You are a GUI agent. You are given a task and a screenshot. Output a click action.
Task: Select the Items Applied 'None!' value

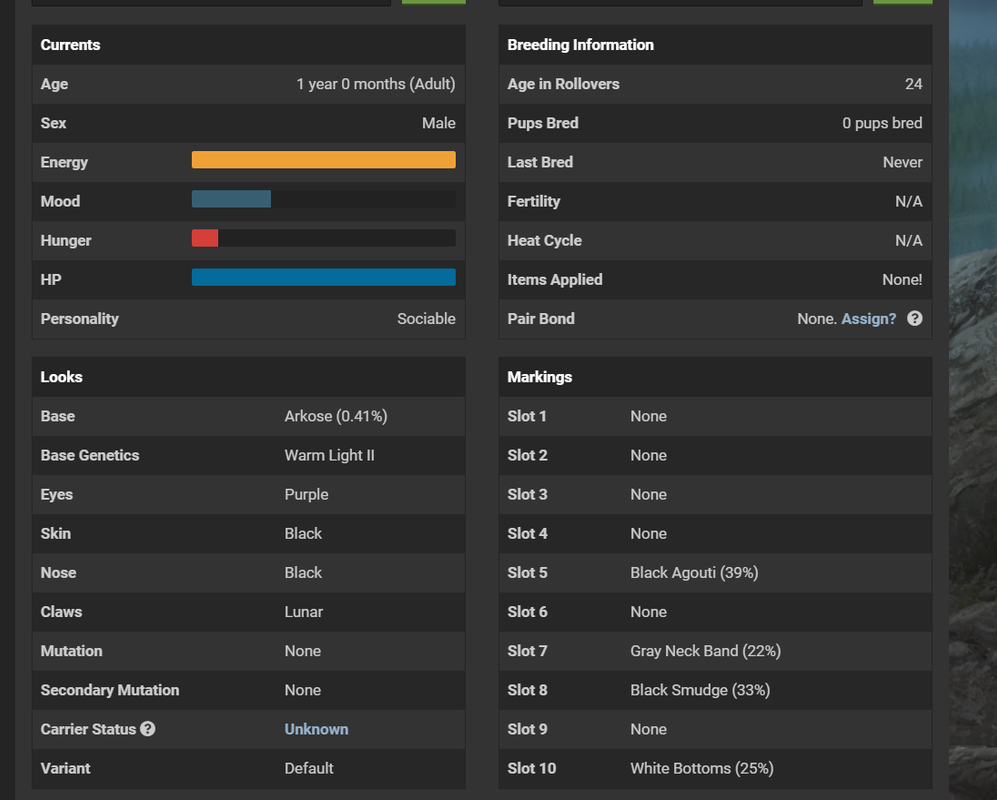click(x=902, y=280)
